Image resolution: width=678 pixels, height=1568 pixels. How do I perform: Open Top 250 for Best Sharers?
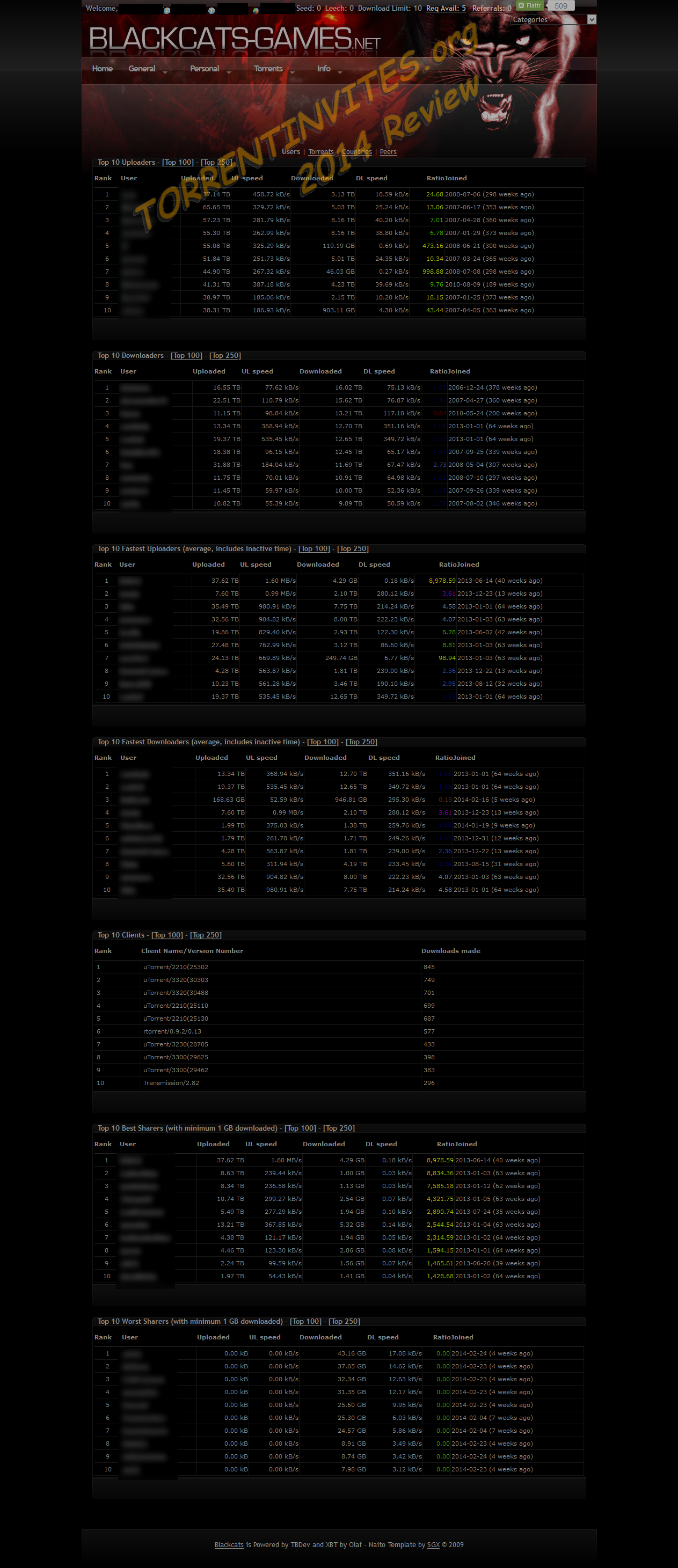339,1128
